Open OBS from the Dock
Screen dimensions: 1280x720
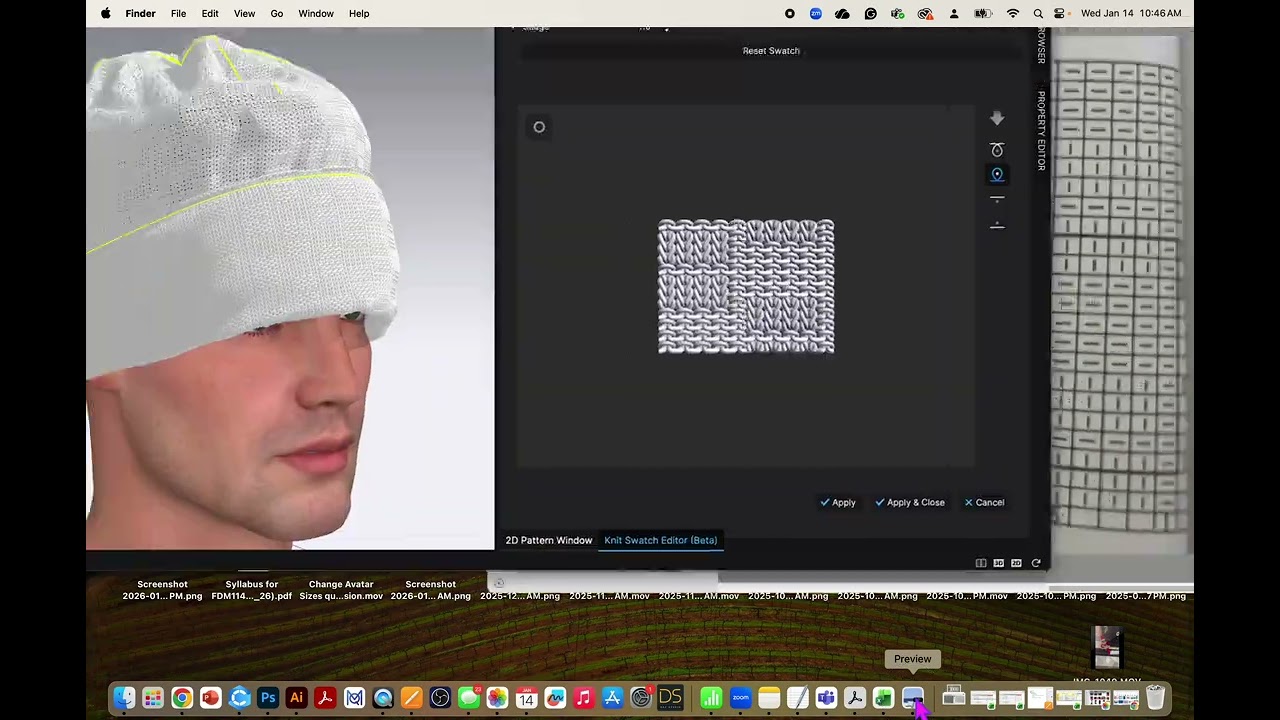[x=440, y=698]
